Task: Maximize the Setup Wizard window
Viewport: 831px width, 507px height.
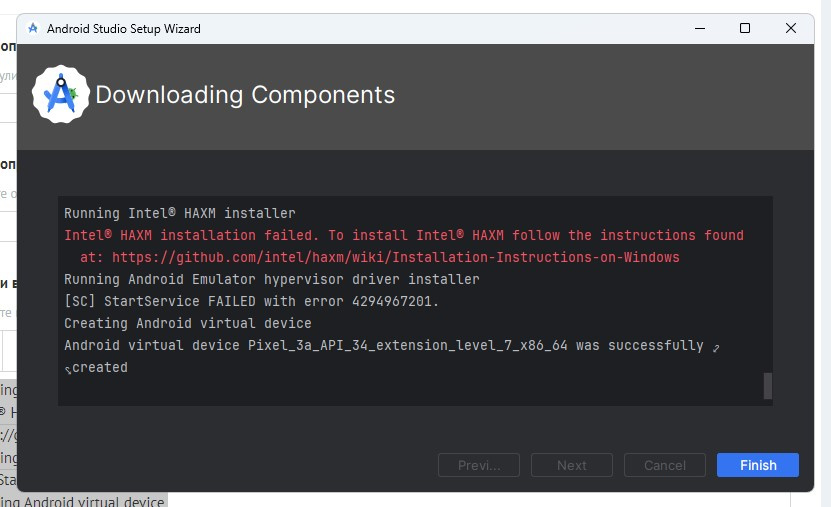Action: click(x=745, y=28)
